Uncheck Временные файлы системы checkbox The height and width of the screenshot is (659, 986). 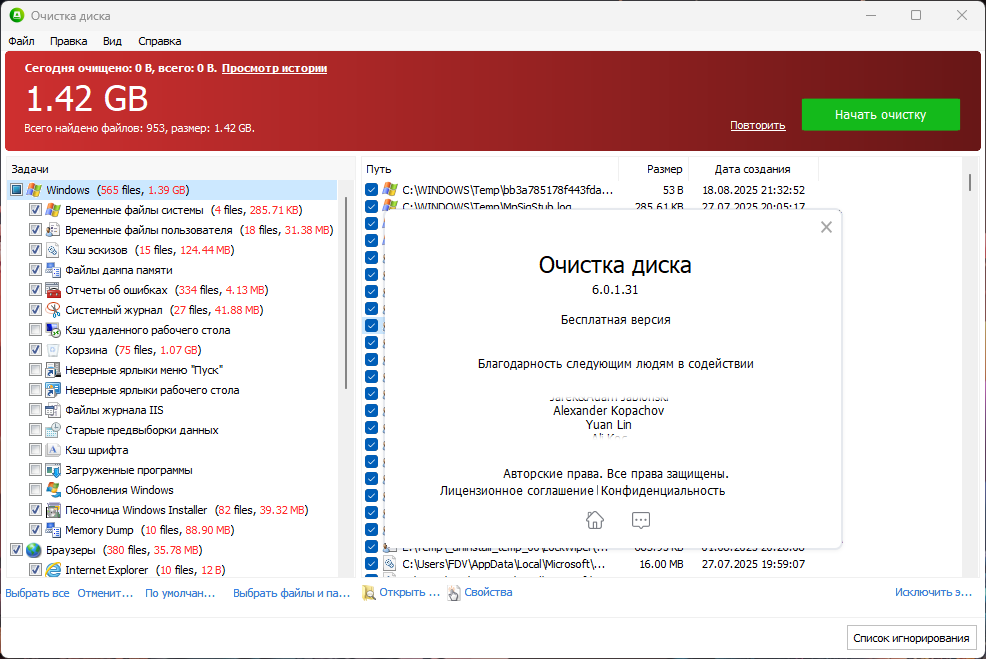pos(35,210)
